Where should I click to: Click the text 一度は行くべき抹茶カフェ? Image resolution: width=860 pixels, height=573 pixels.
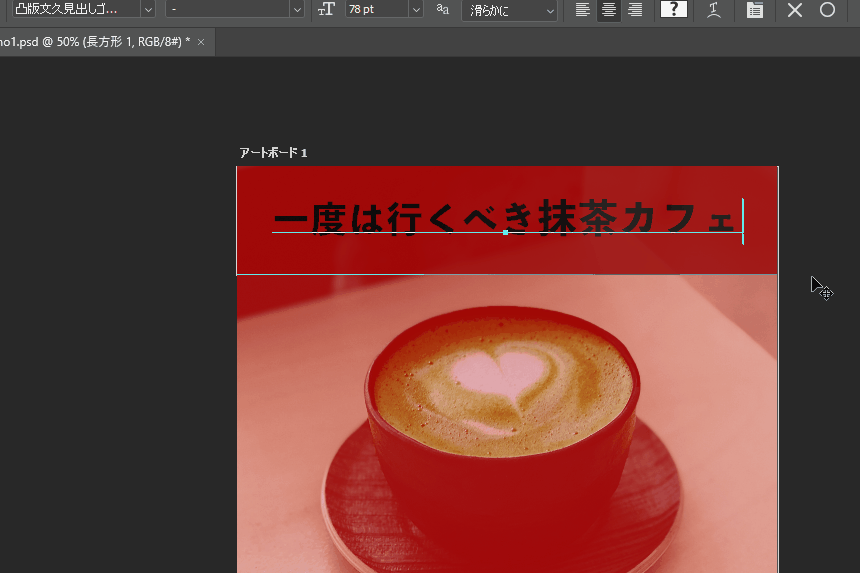click(x=505, y=219)
